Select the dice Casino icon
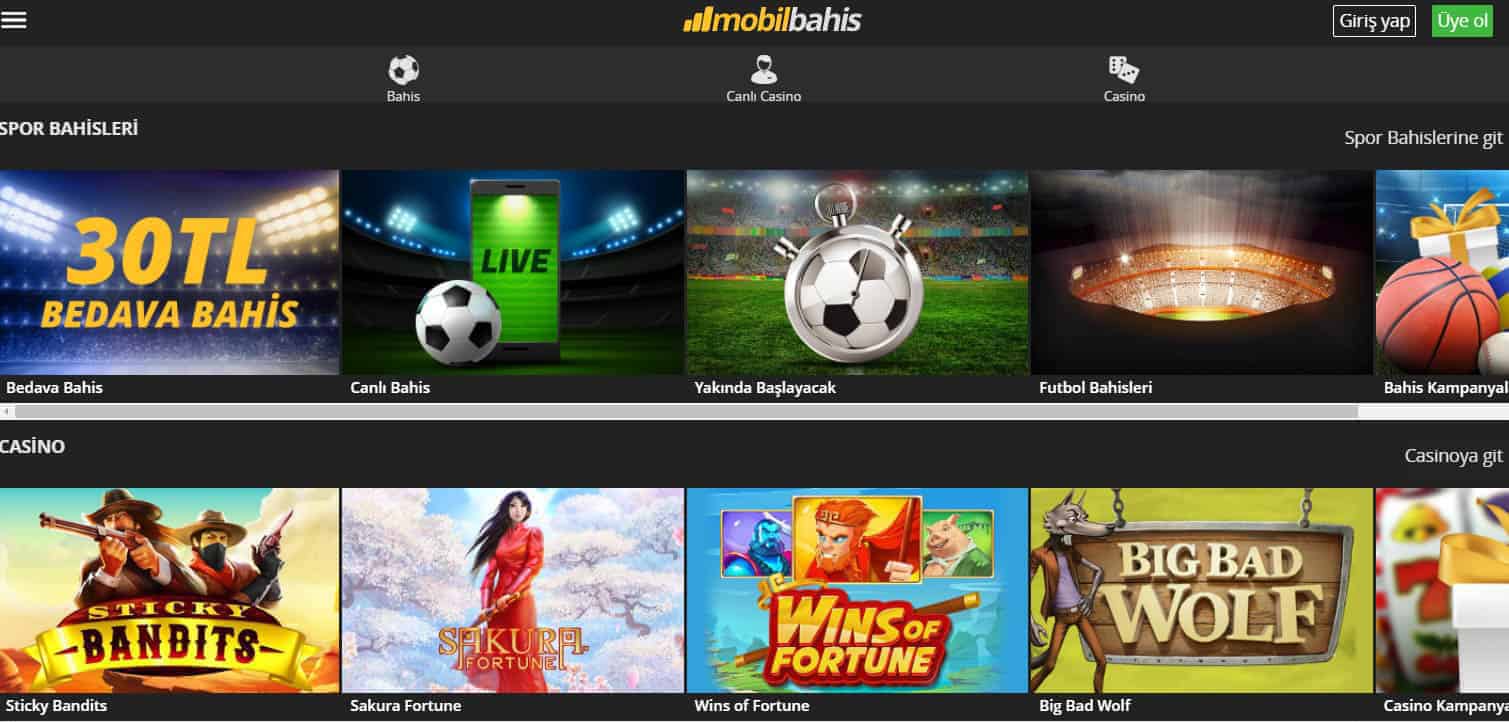 pyautogui.click(x=1124, y=70)
